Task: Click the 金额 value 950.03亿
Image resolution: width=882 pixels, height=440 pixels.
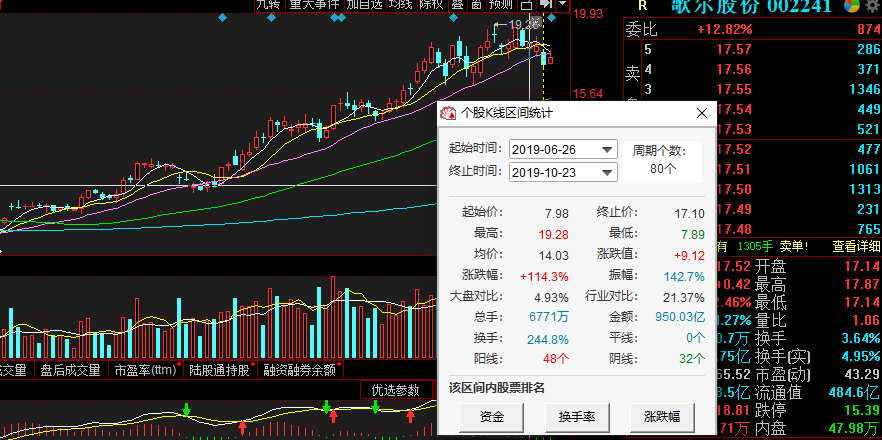Action: click(680, 317)
